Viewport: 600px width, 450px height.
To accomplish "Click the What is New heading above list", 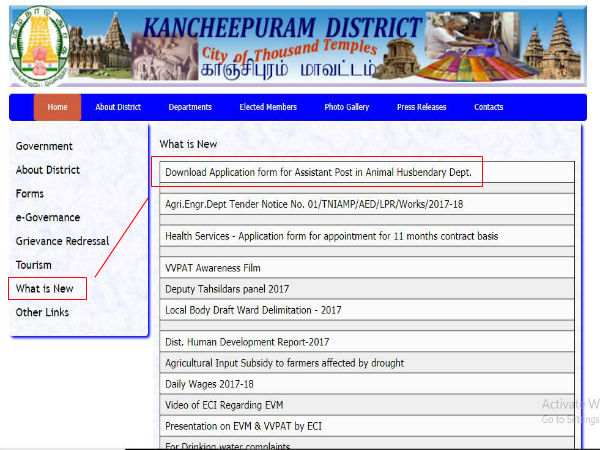I will pyautogui.click(x=188, y=144).
